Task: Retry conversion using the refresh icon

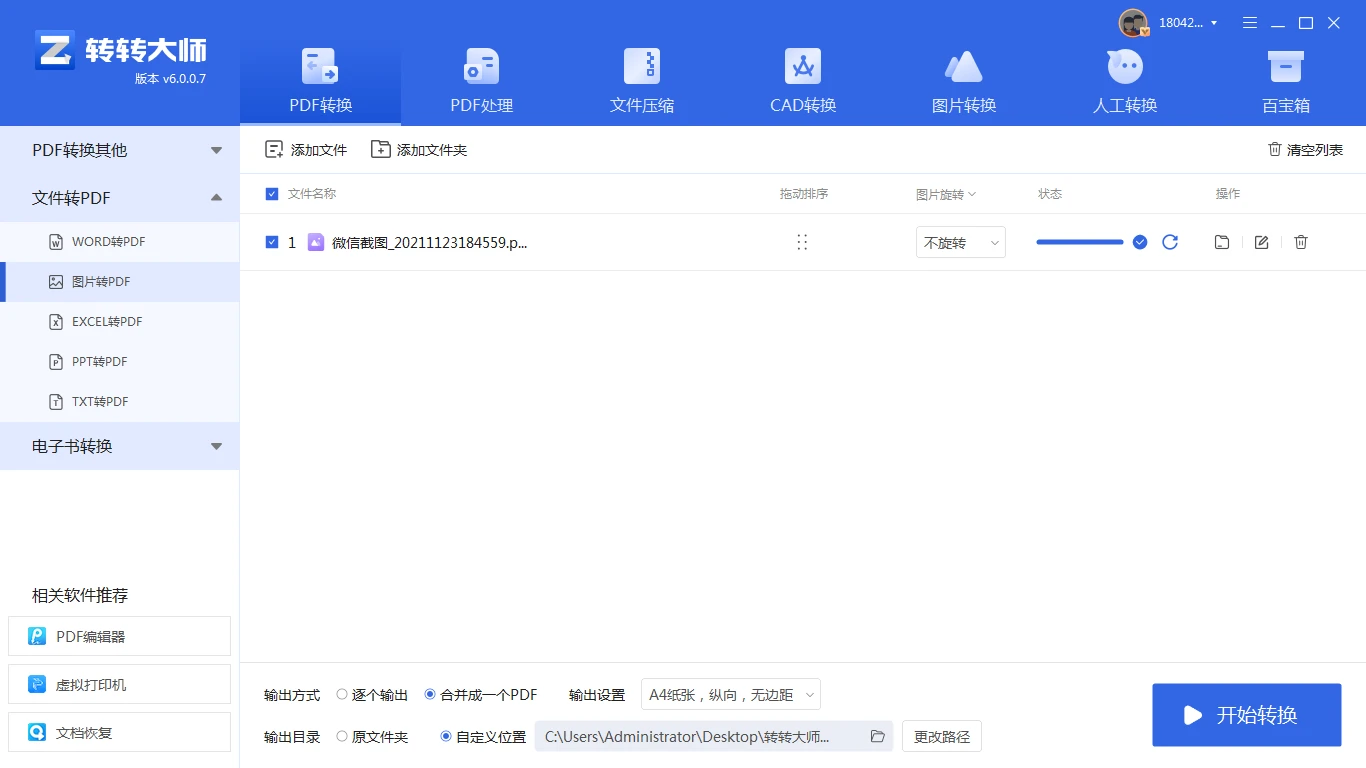Action: (1170, 241)
